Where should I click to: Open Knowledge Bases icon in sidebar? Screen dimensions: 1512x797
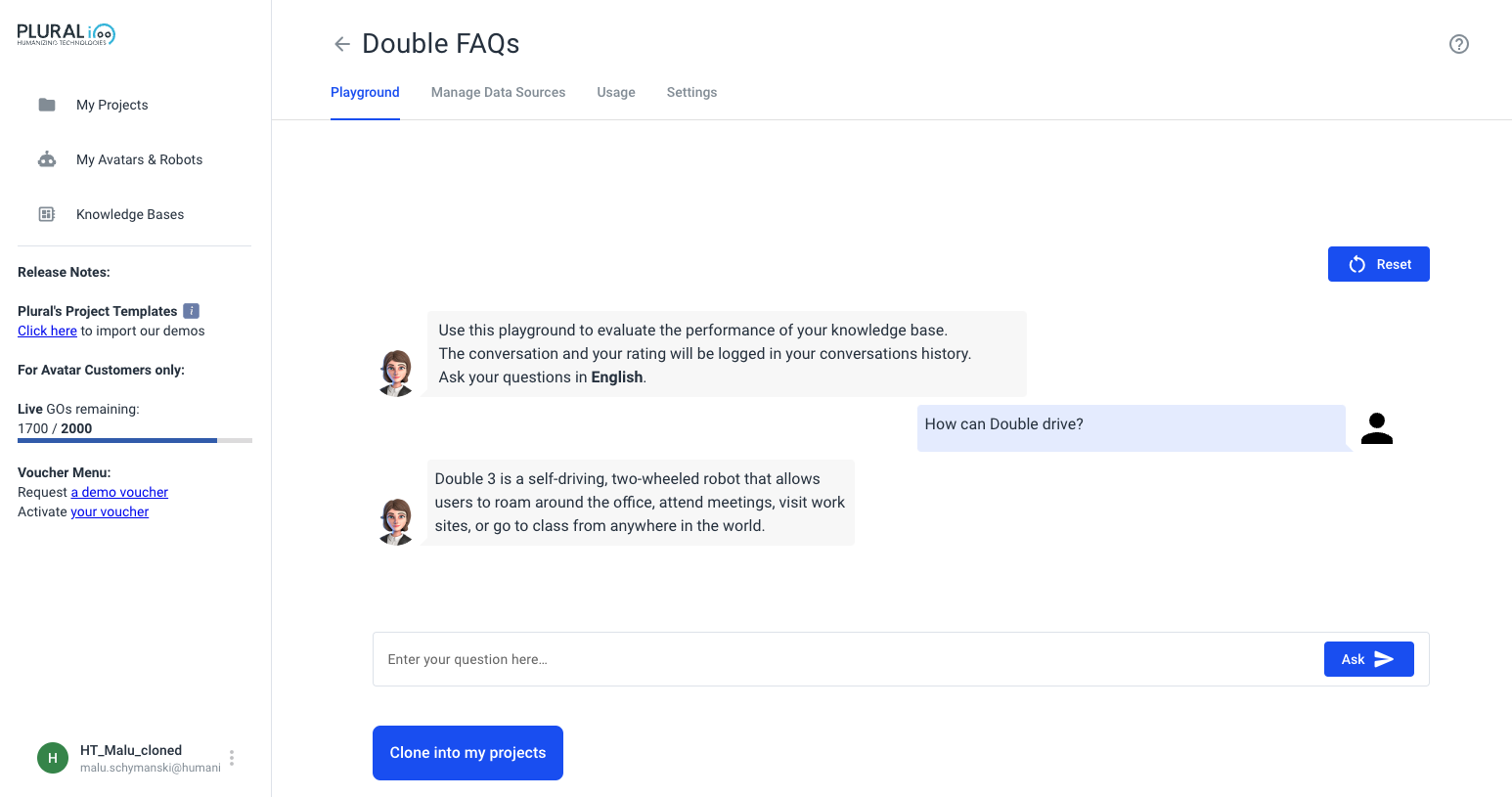pyautogui.click(x=47, y=214)
